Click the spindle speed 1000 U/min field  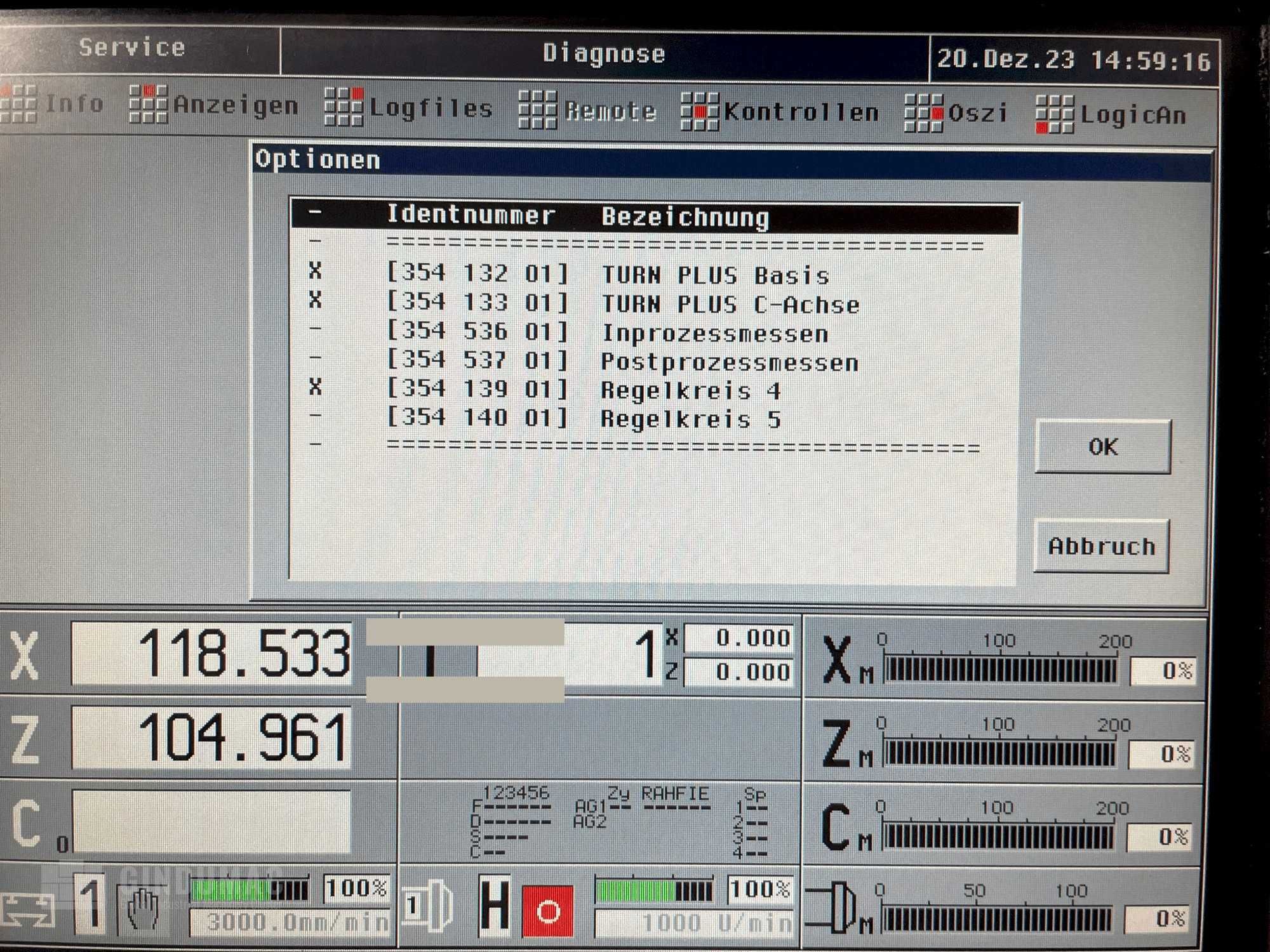[695, 923]
